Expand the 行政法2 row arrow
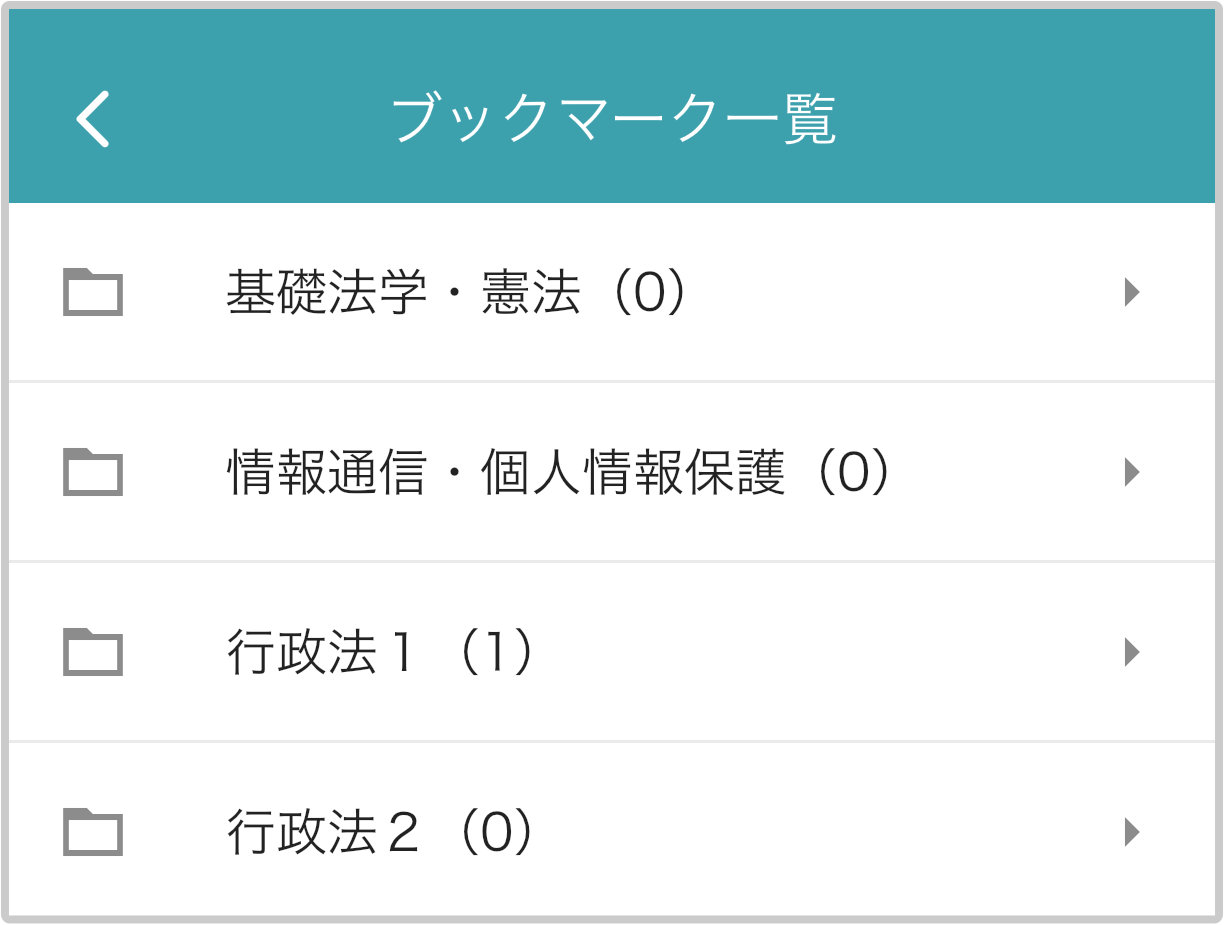The height and width of the screenshot is (925, 1224). [1132, 832]
